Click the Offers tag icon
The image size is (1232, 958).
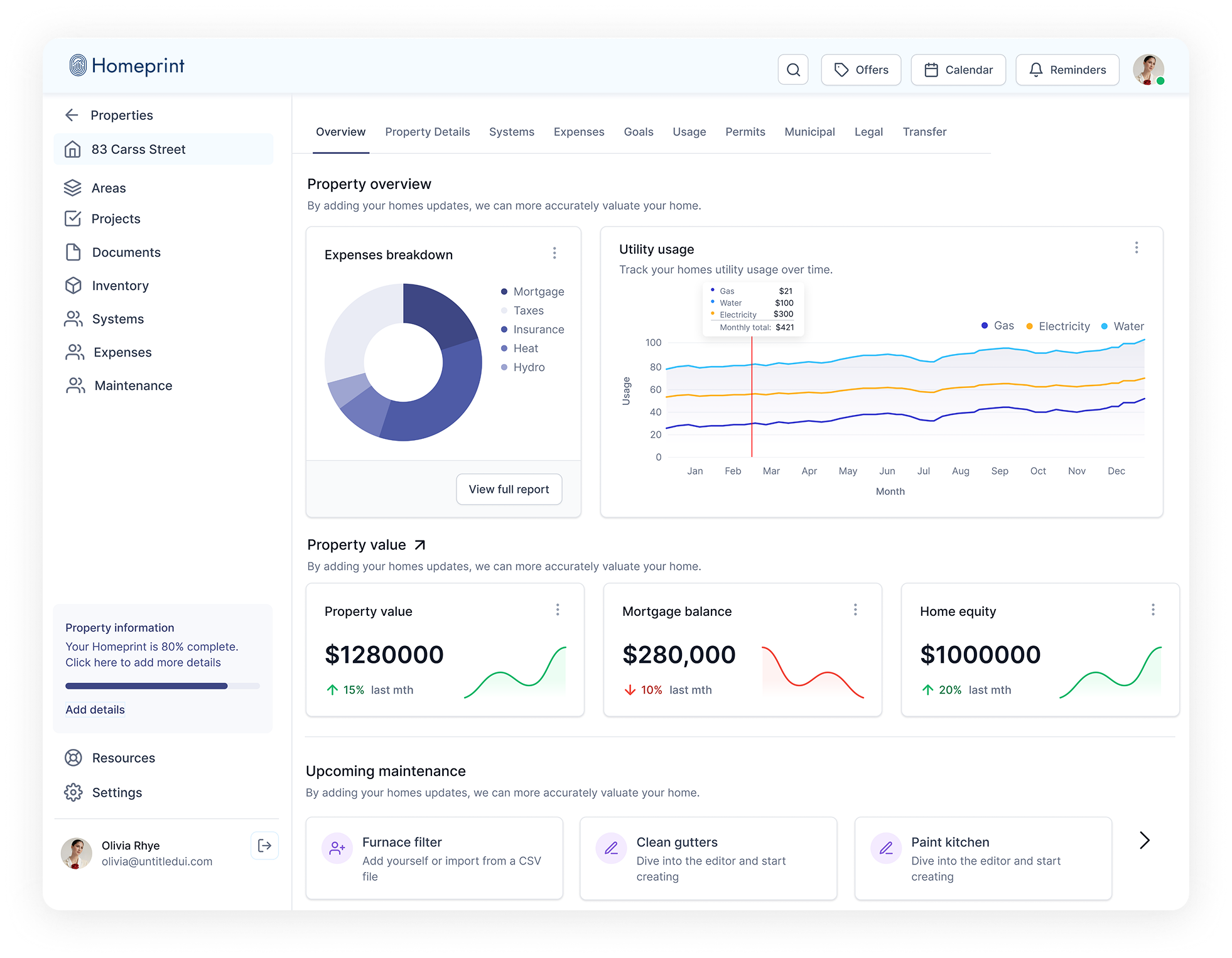click(x=841, y=70)
